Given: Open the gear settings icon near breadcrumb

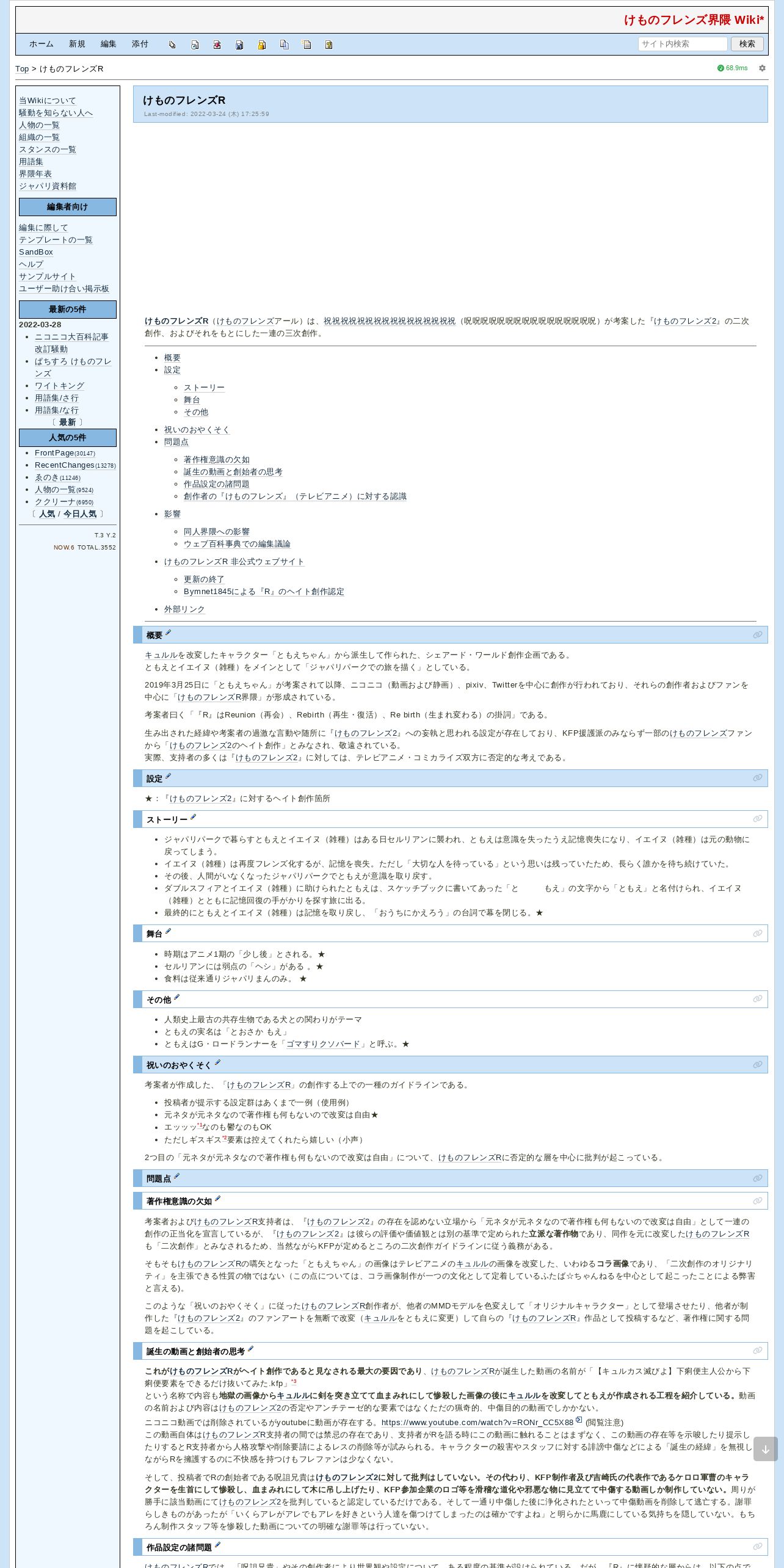Looking at the screenshot, I should coord(762,68).
